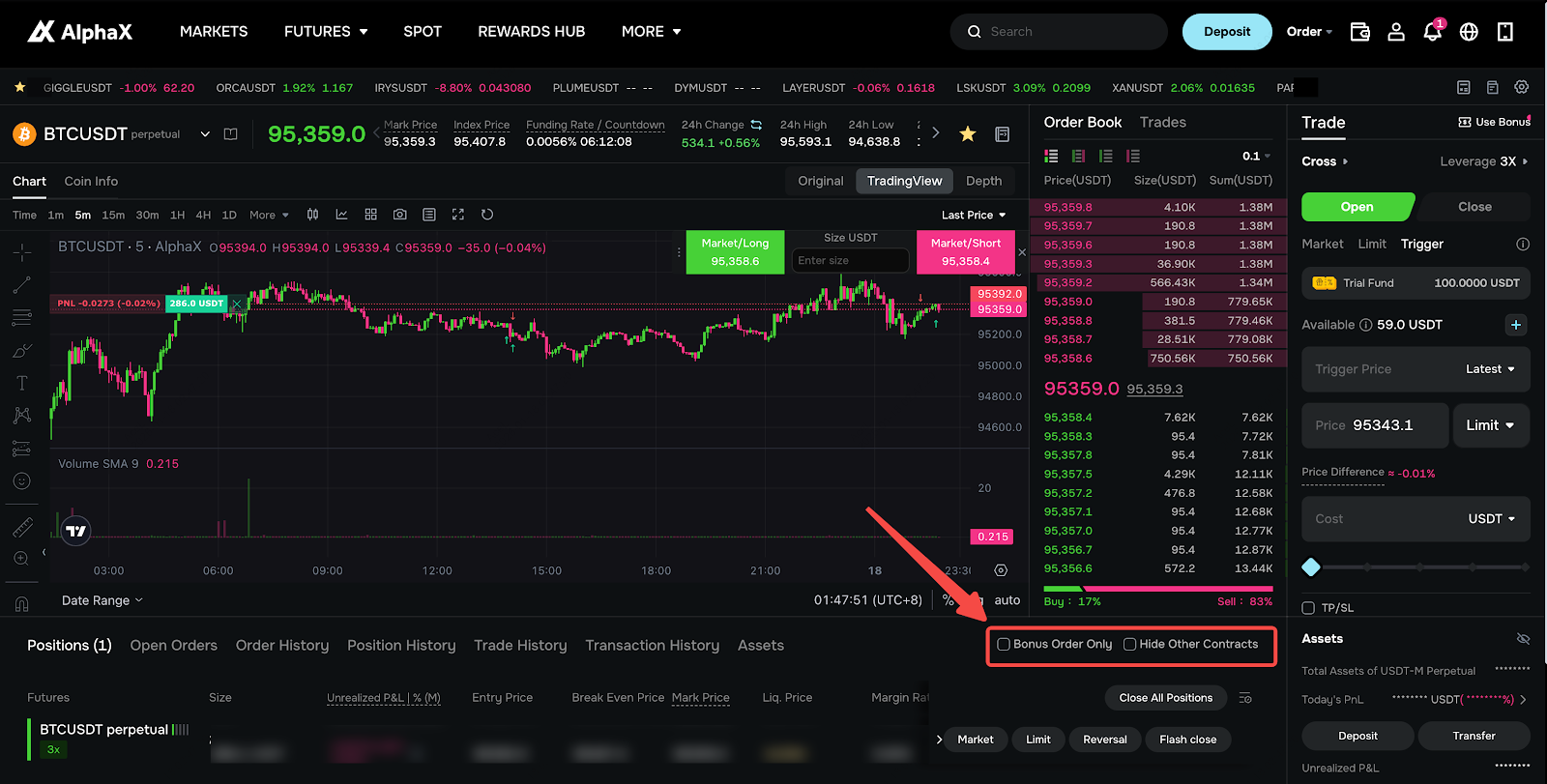Enable TP/SL checkbox
The width and height of the screenshot is (1547, 784).
point(1308,608)
